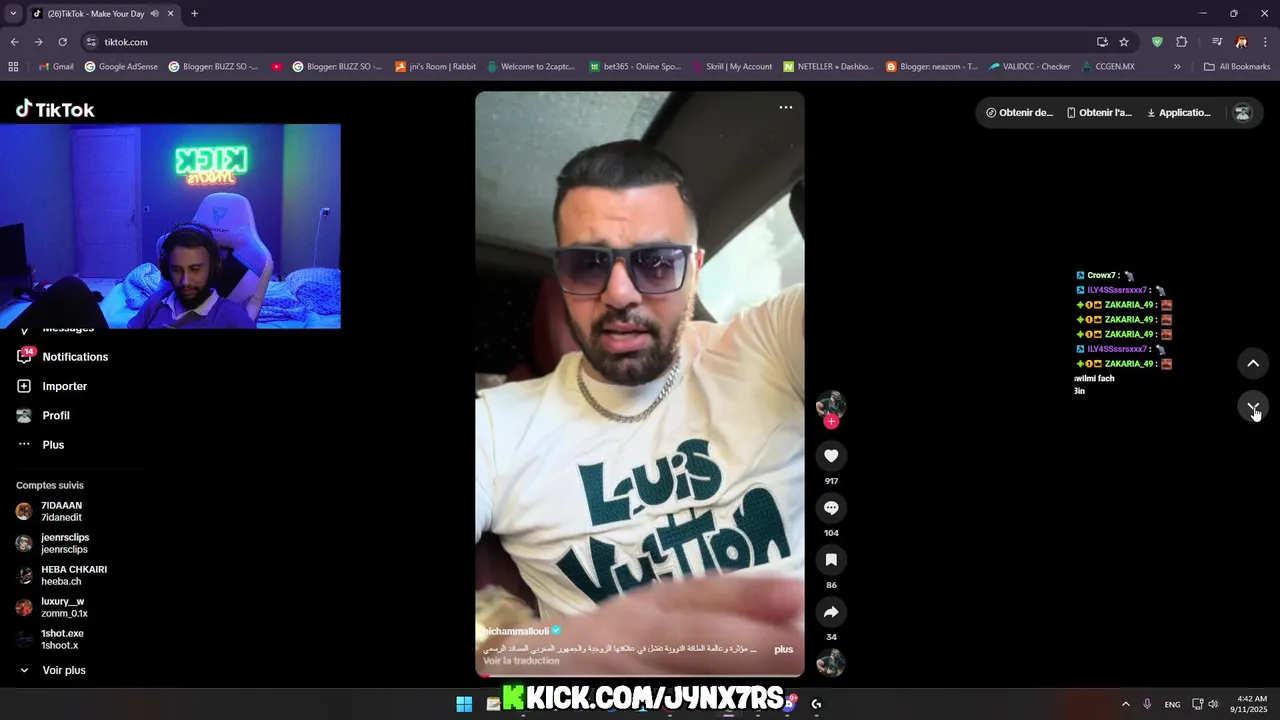The width and height of the screenshot is (1280, 720).
Task: Open the creator's profile avatar beside video
Action: point(831,404)
